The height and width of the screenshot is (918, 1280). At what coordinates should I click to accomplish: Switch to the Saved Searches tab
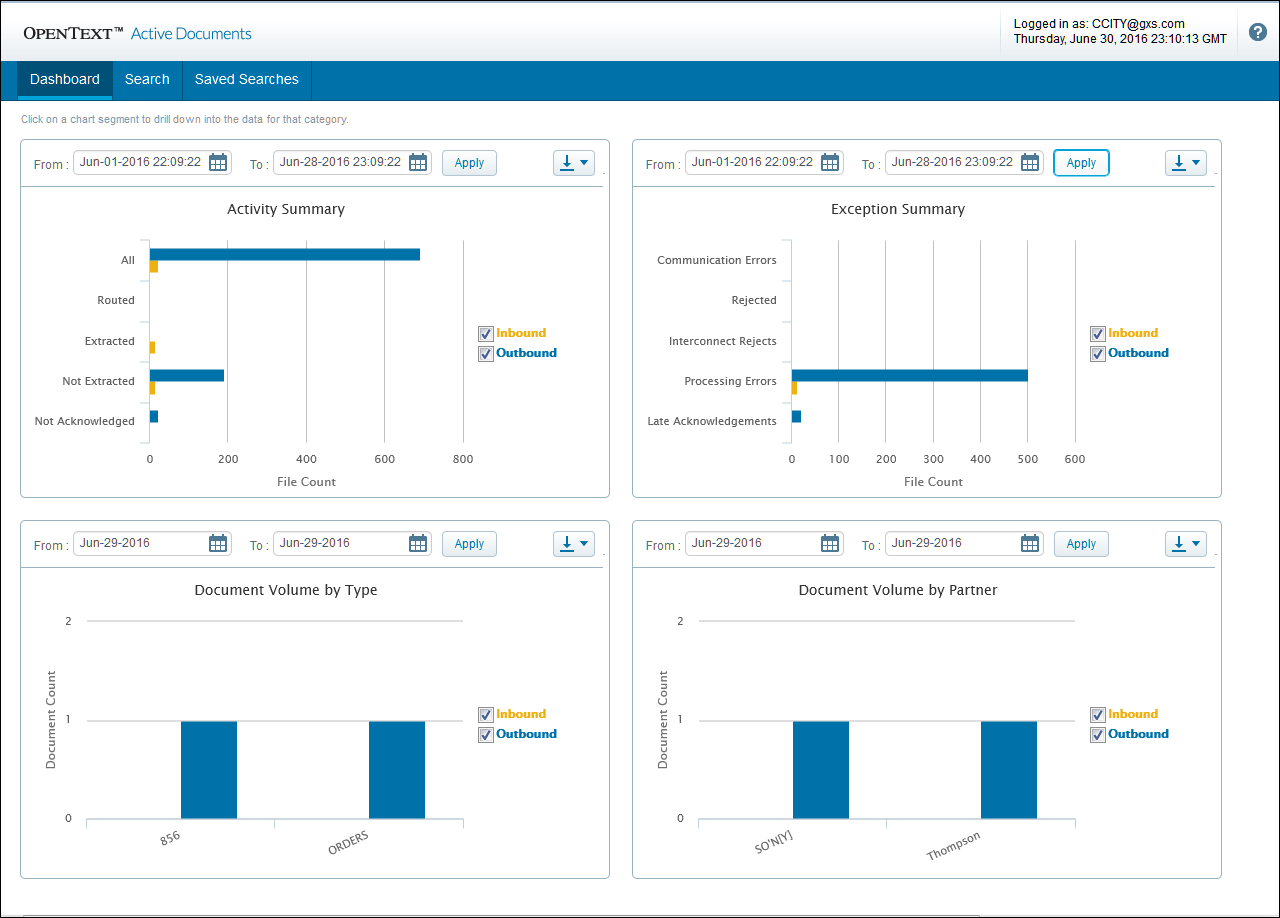click(246, 80)
